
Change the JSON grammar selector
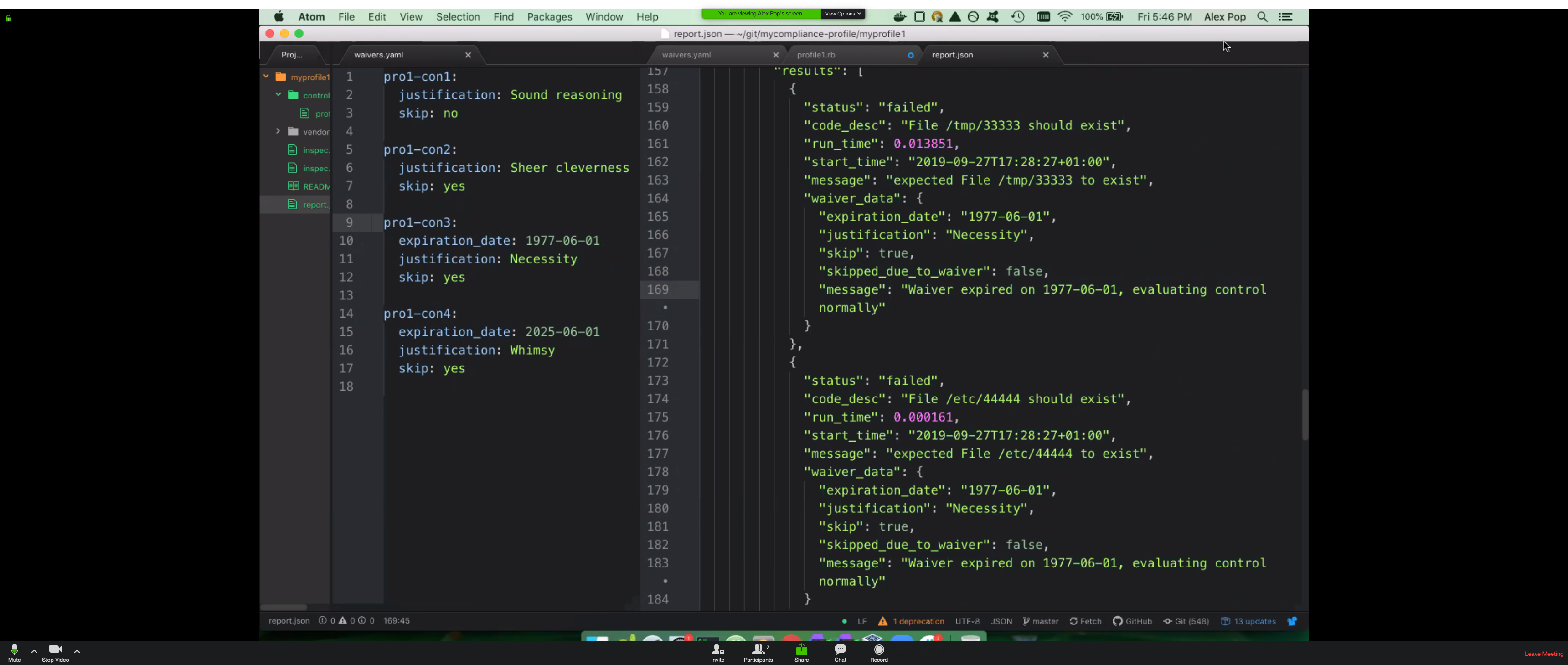(x=1001, y=621)
